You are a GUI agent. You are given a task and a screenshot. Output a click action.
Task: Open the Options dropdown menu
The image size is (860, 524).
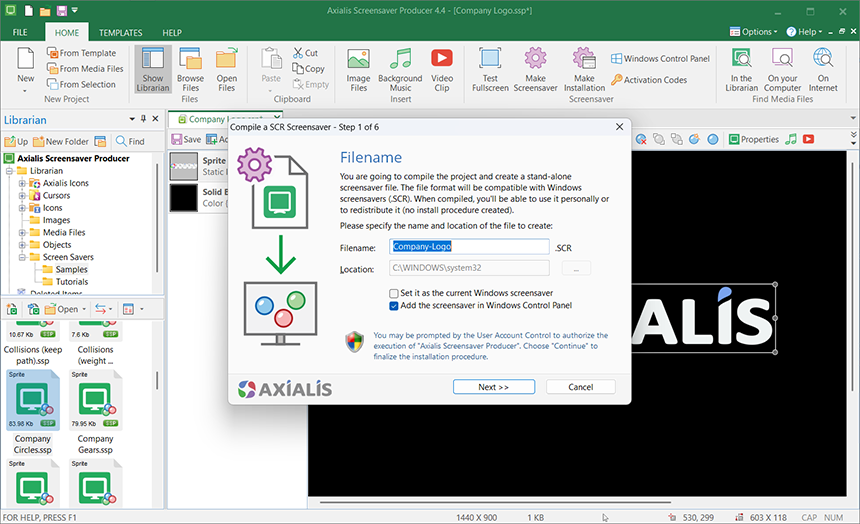coord(752,32)
